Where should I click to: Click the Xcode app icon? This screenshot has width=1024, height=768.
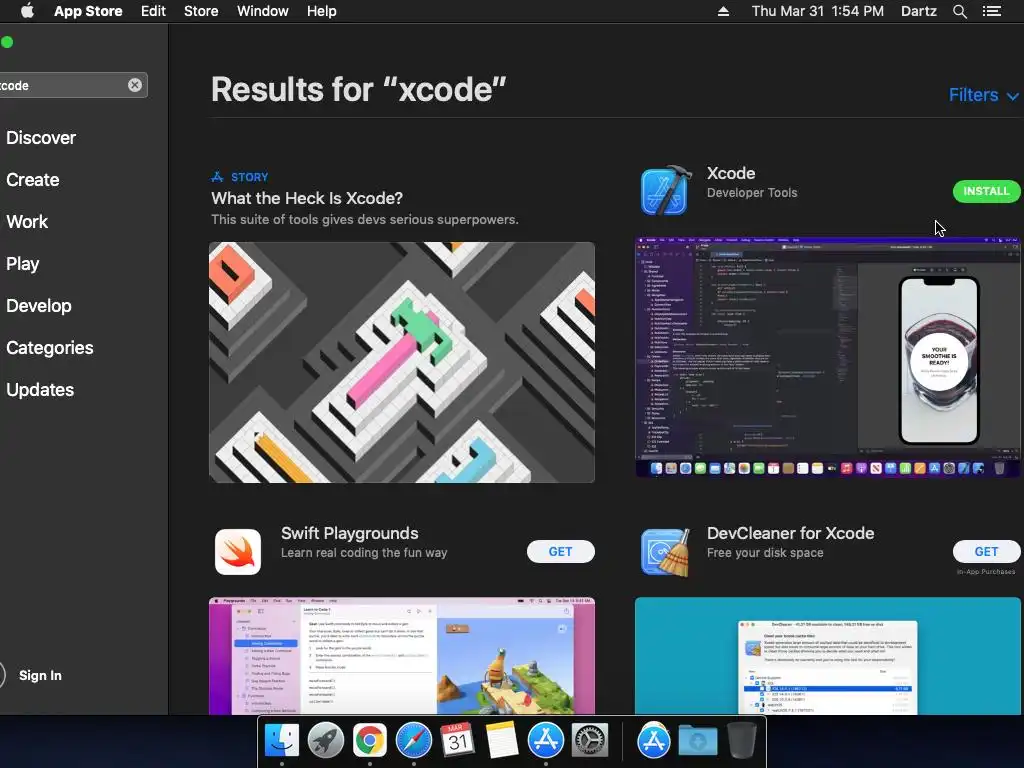(x=665, y=190)
